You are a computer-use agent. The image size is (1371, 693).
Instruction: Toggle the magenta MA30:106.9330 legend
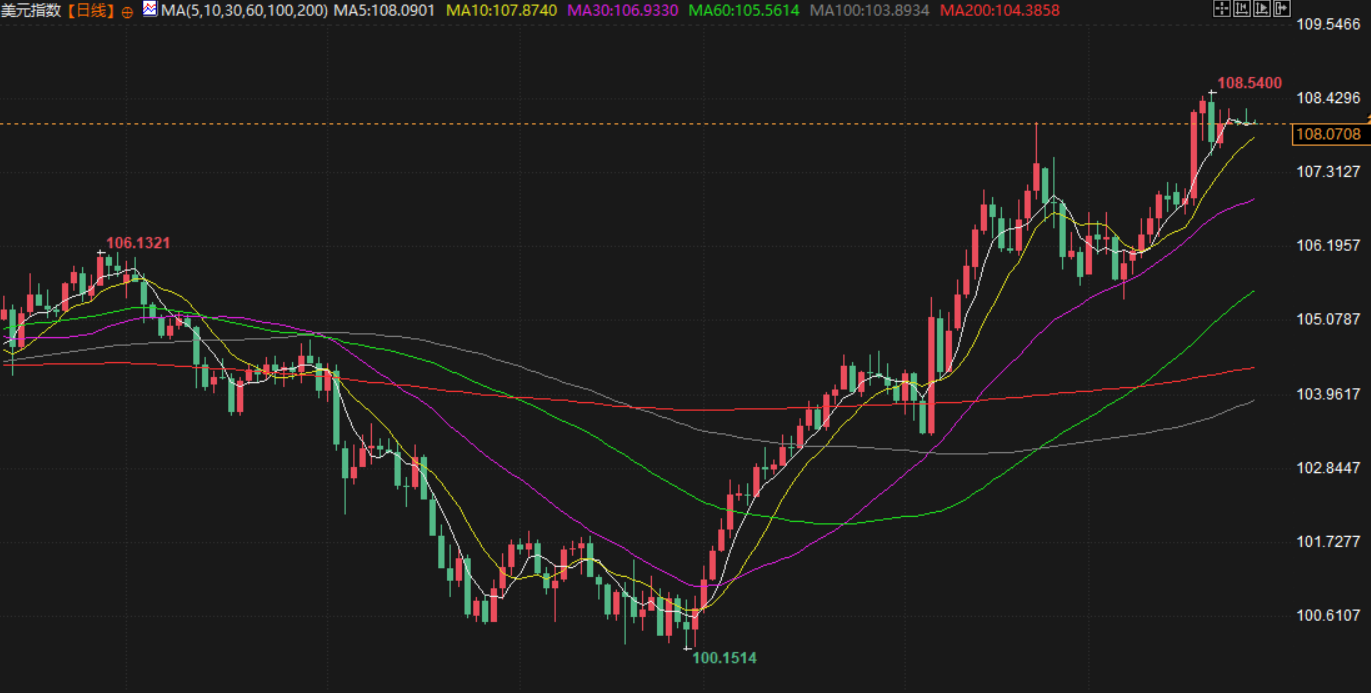[623, 11]
